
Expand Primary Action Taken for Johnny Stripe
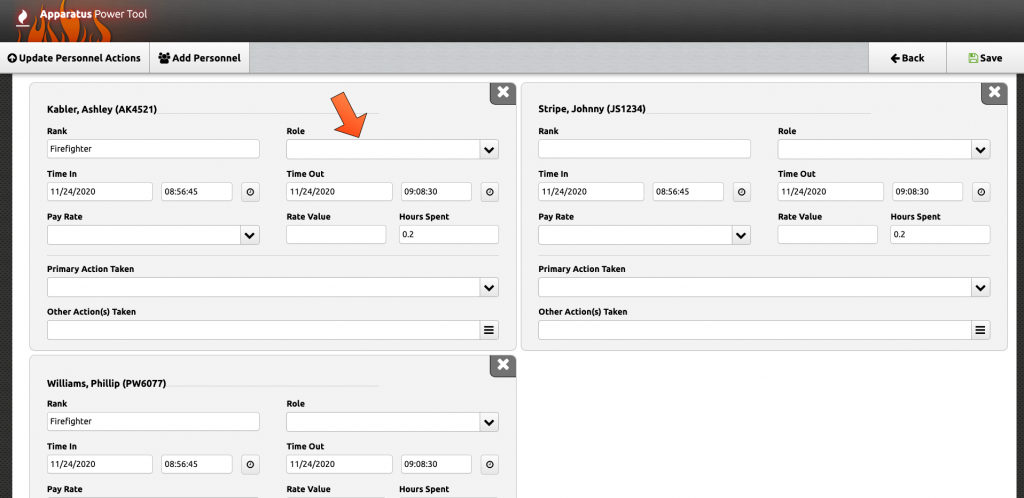coord(980,288)
